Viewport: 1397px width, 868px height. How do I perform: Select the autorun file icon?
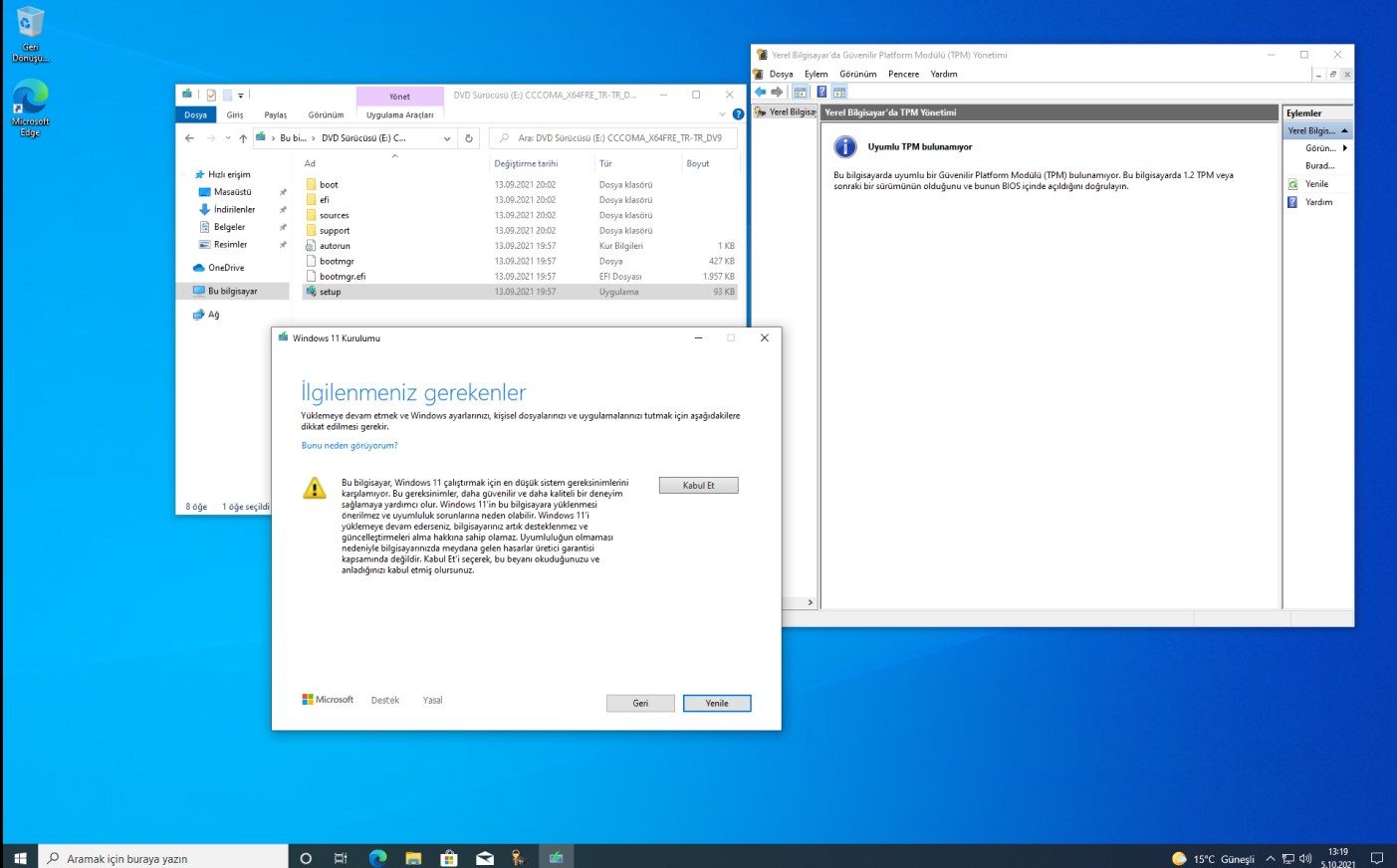click(311, 246)
